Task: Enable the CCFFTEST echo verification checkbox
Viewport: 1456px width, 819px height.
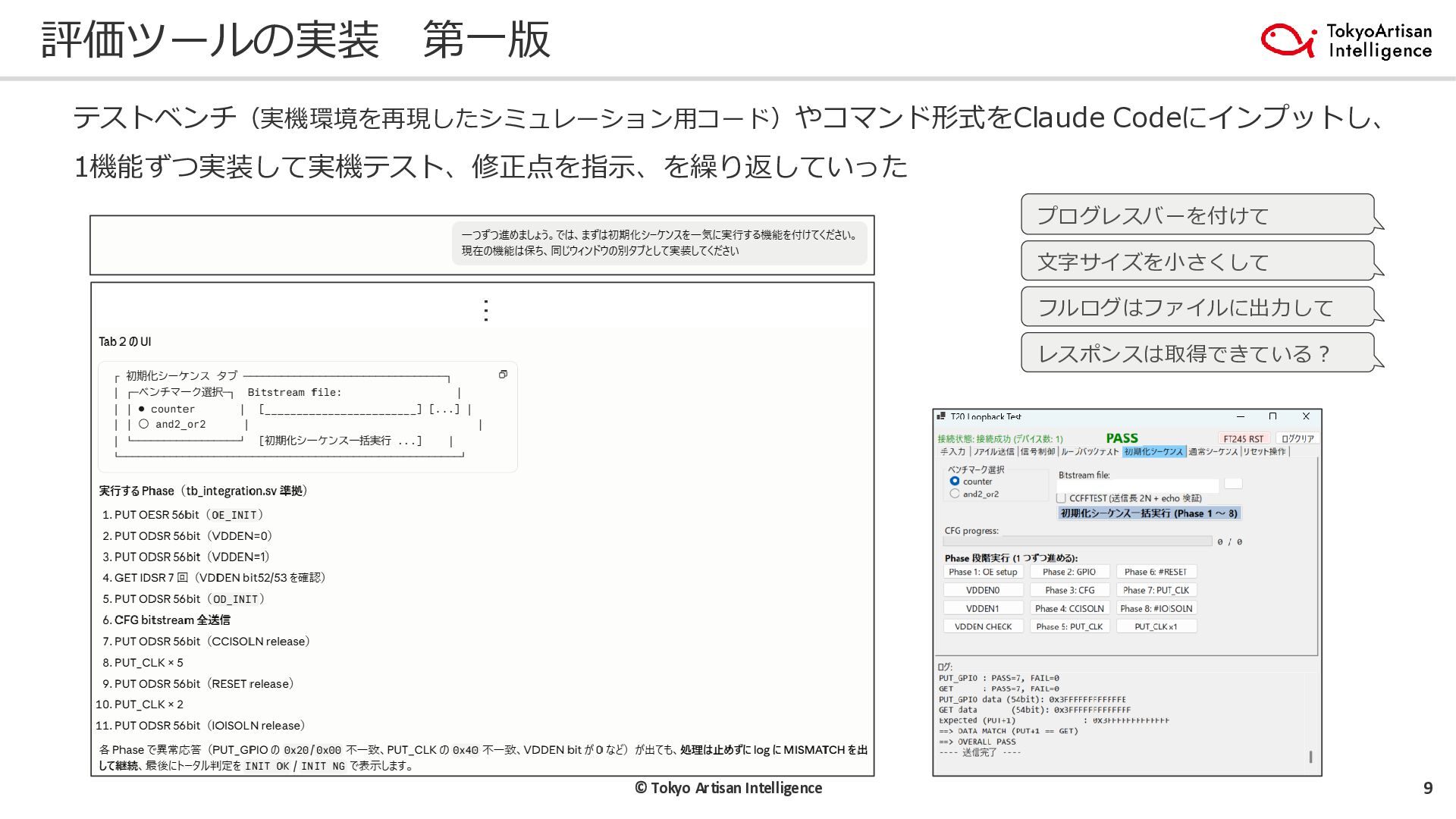Action: (1062, 498)
